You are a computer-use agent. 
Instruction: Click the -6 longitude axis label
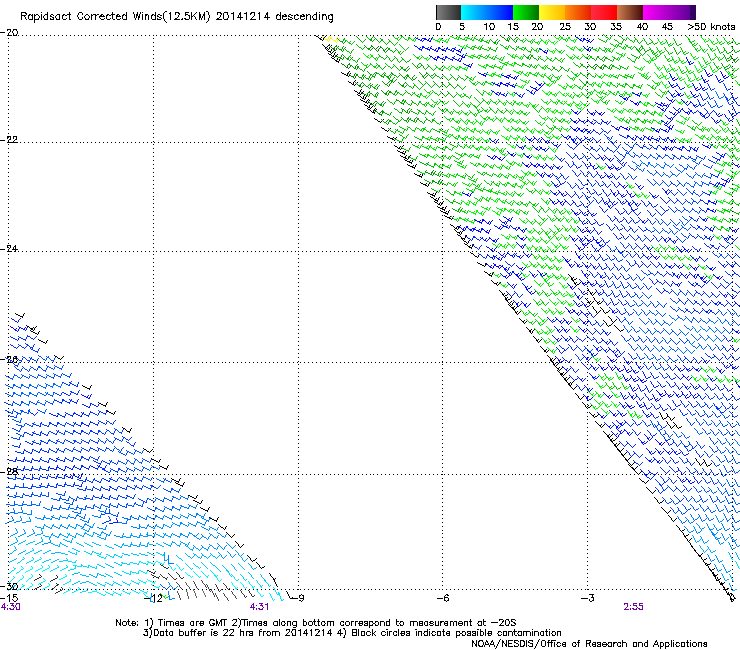[442, 598]
